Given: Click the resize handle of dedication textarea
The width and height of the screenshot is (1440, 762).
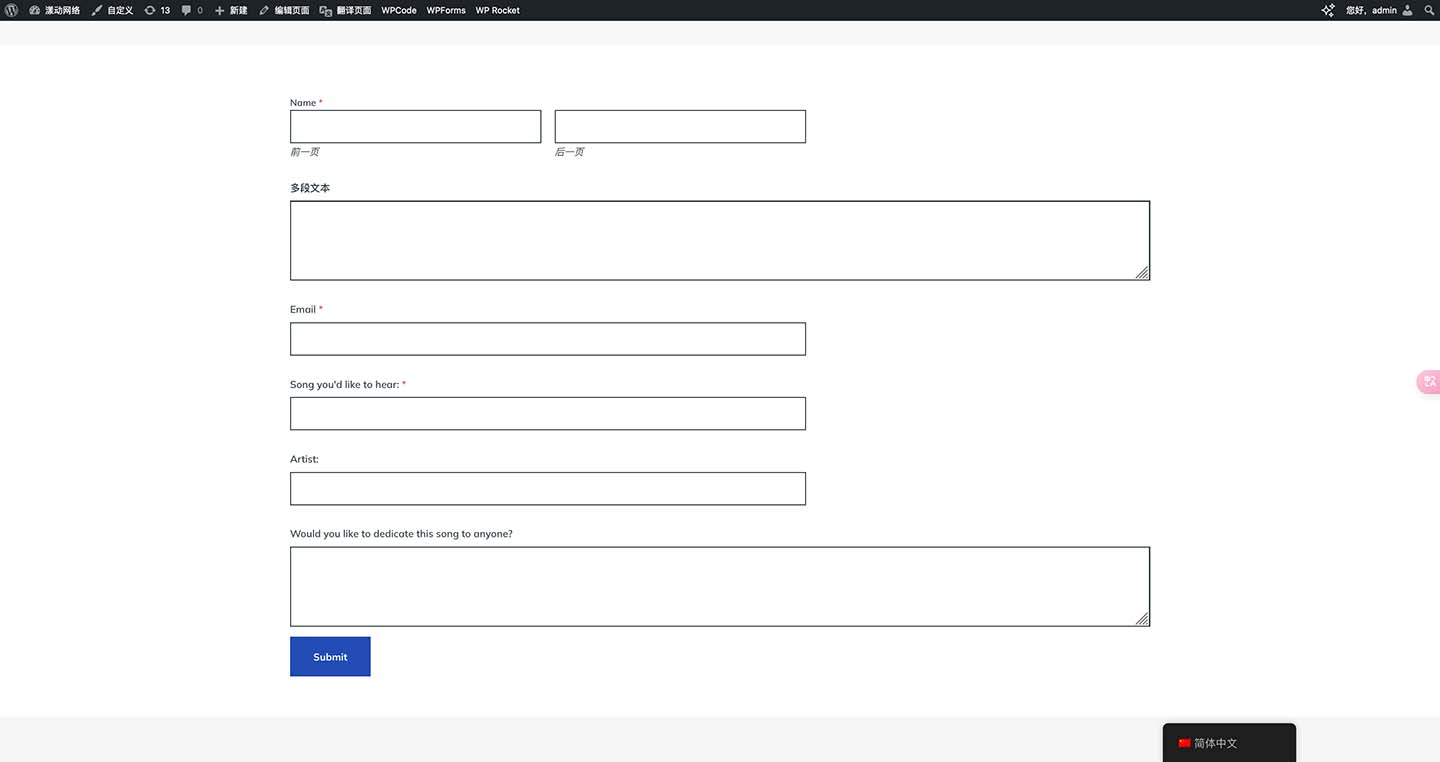Looking at the screenshot, I should point(1142,618).
